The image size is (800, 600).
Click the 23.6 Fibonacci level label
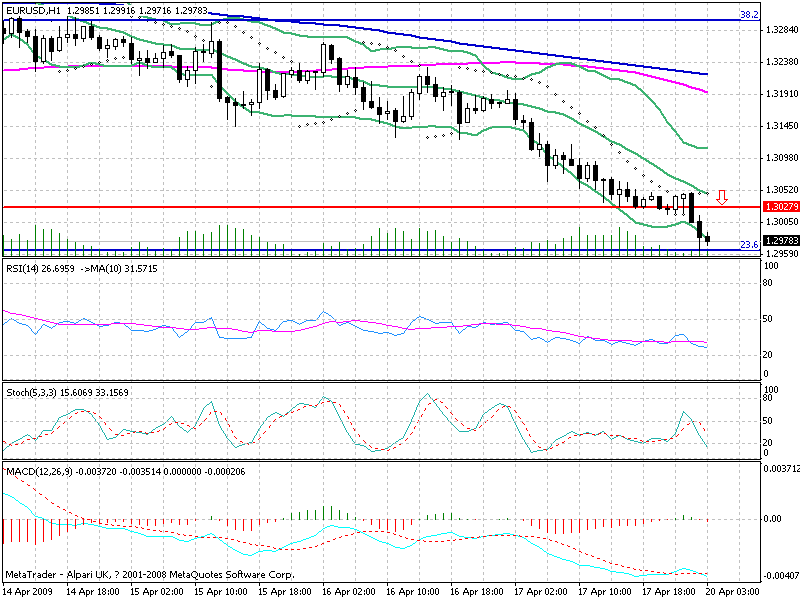749,244
